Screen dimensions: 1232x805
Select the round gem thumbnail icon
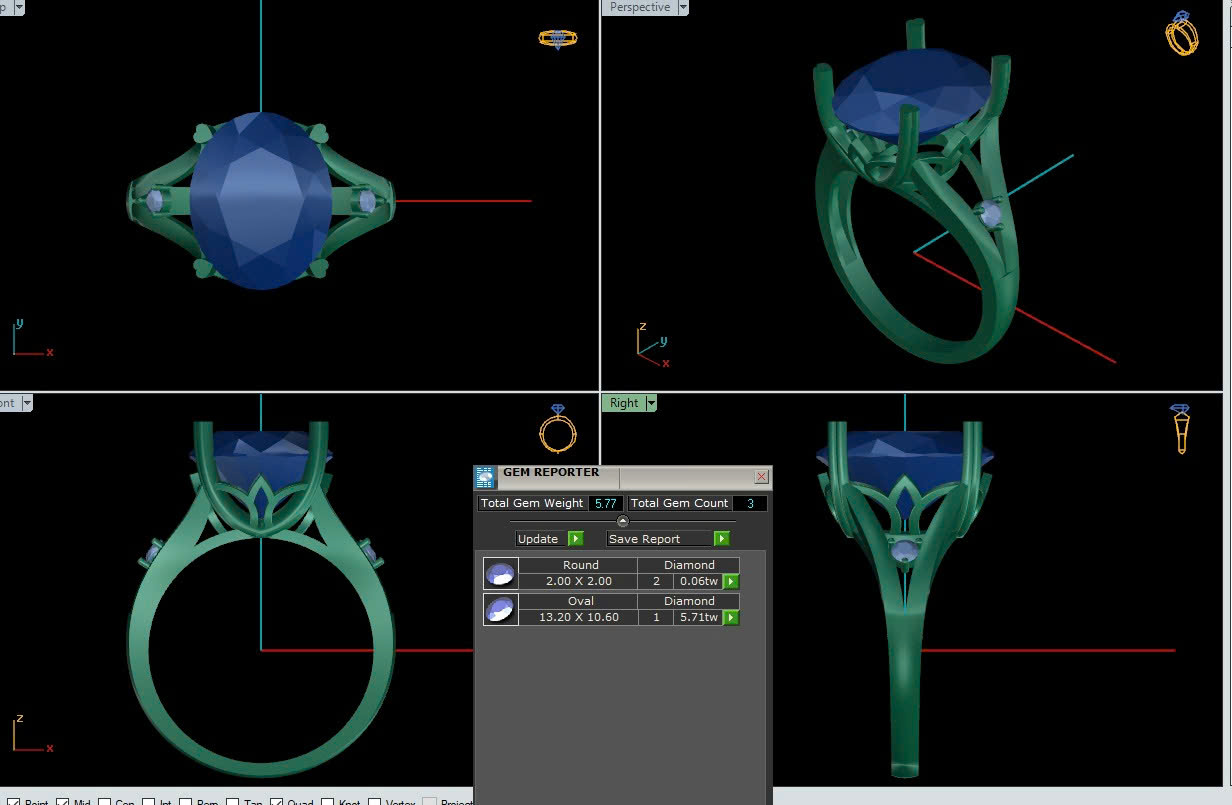(500, 574)
